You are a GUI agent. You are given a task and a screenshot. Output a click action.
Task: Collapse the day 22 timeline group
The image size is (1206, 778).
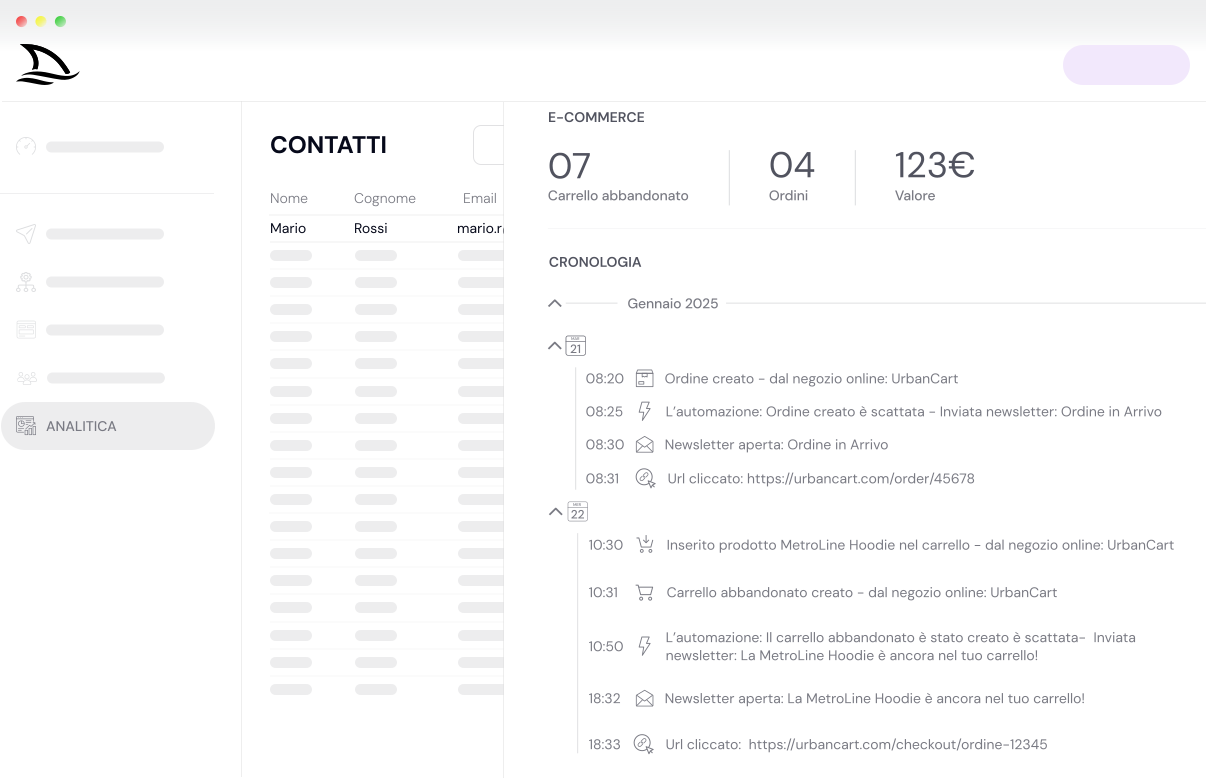[556, 512]
